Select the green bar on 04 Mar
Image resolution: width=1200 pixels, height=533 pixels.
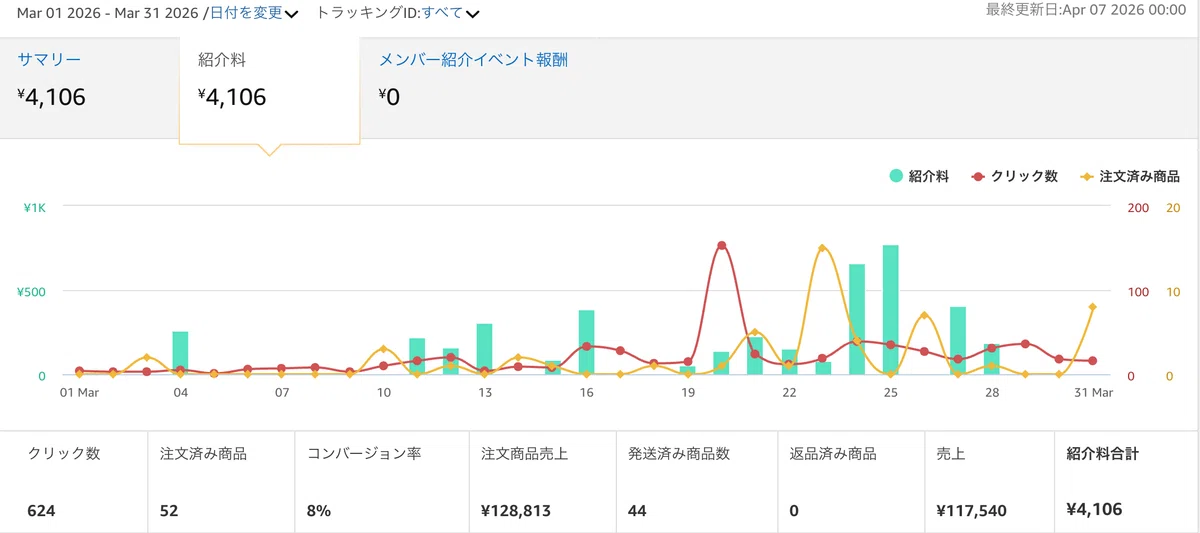[180, 353]
